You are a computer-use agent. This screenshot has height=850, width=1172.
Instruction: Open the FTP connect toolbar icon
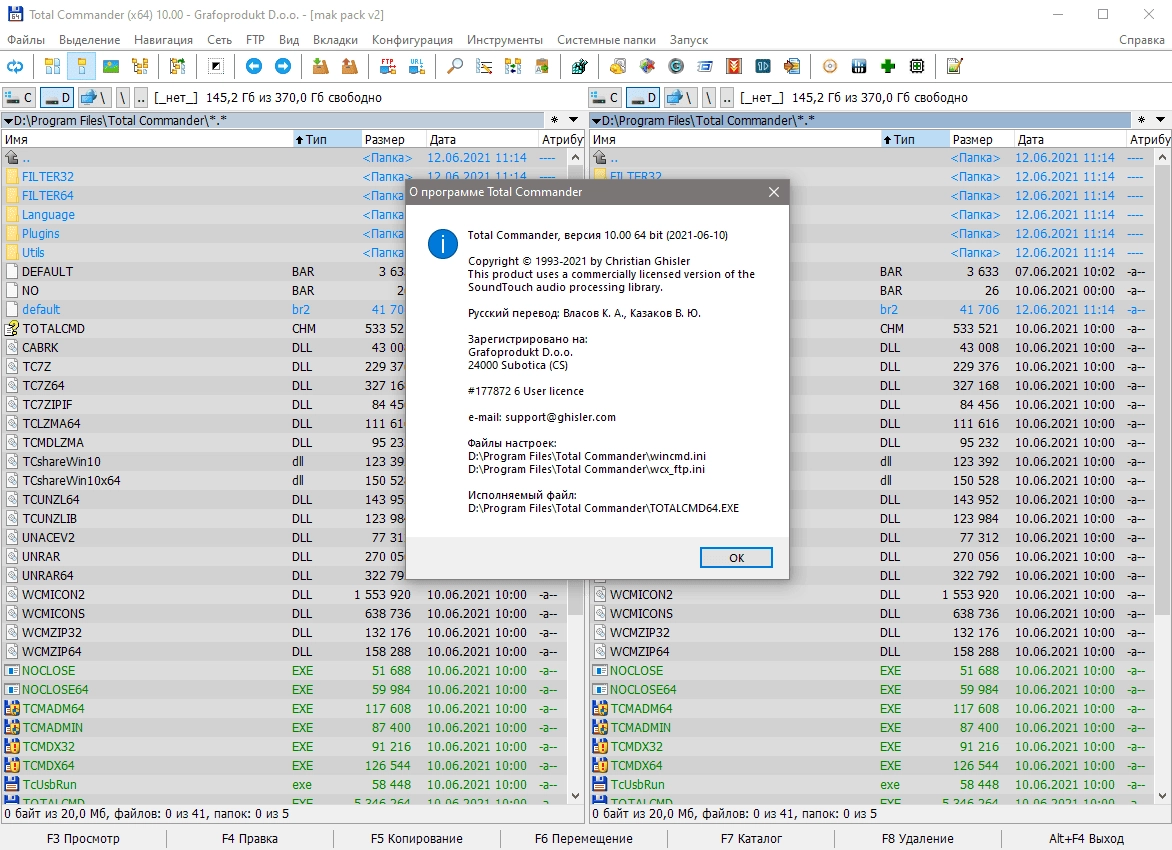(x=387, y=67)
